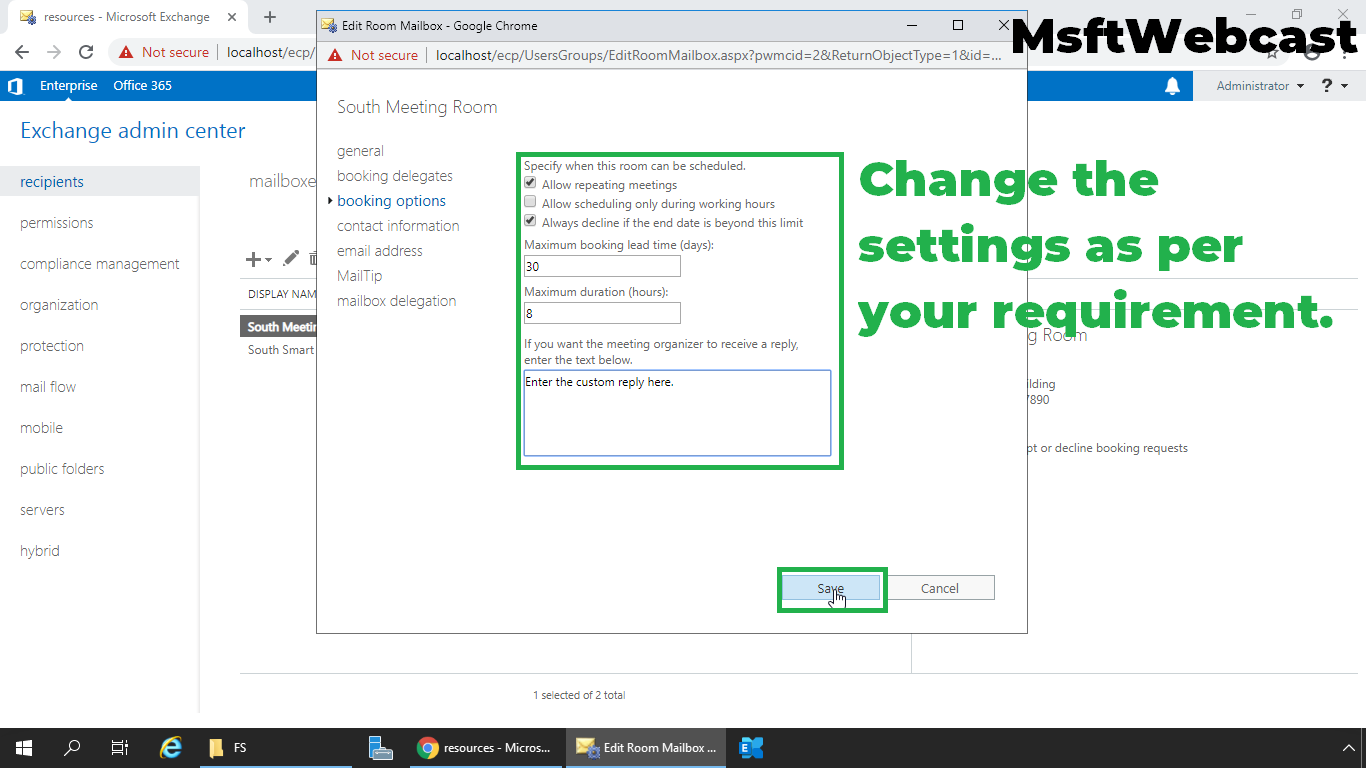Click the Maximum booking lead time field
The image size is (1366, 768).
tap(602, 266)
